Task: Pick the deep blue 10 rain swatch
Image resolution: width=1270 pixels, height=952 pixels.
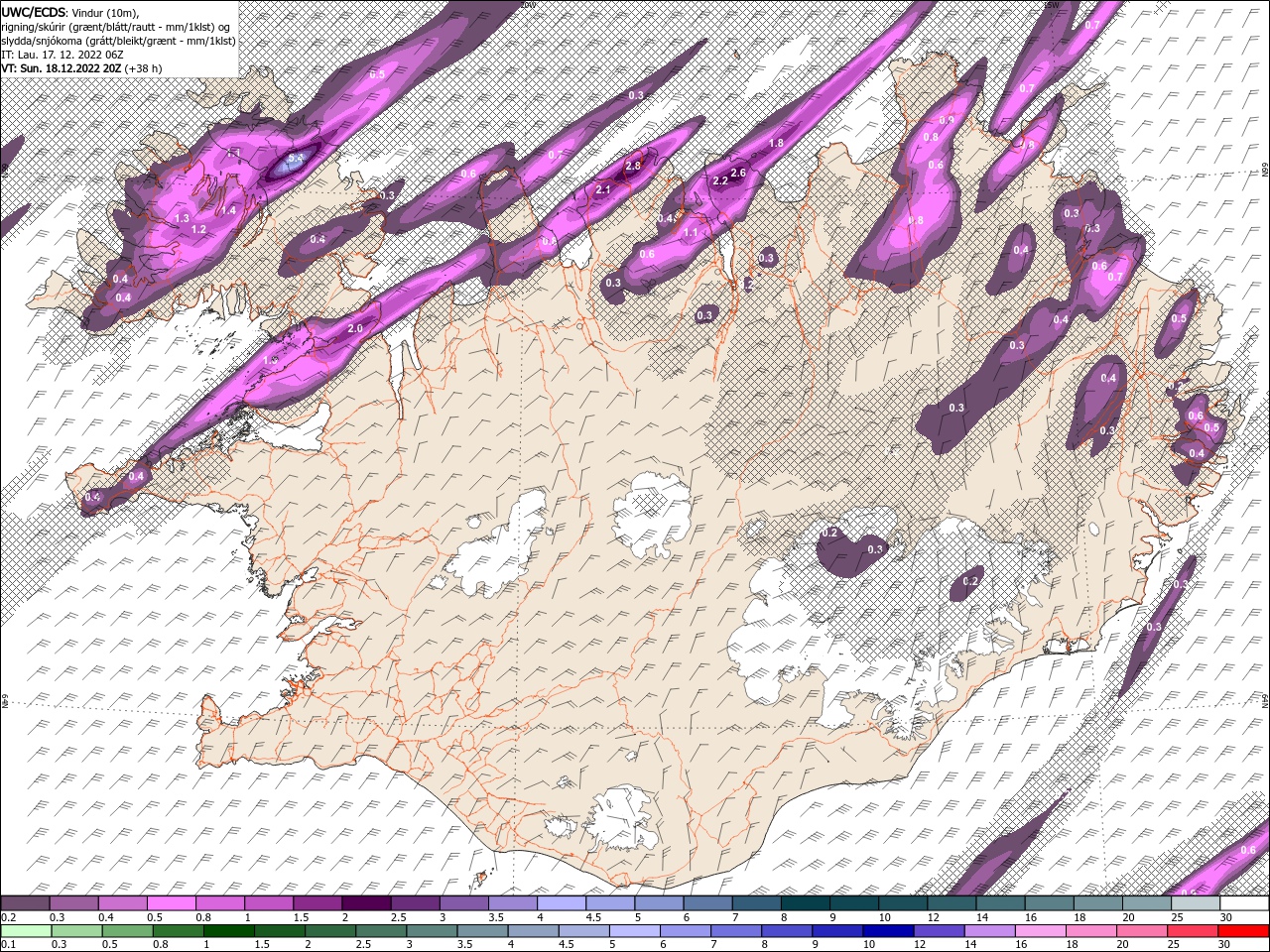Action: 888,931
